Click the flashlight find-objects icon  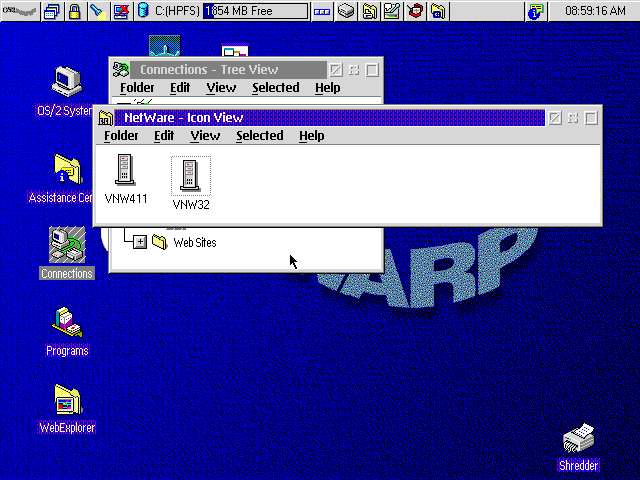(98, 11)
